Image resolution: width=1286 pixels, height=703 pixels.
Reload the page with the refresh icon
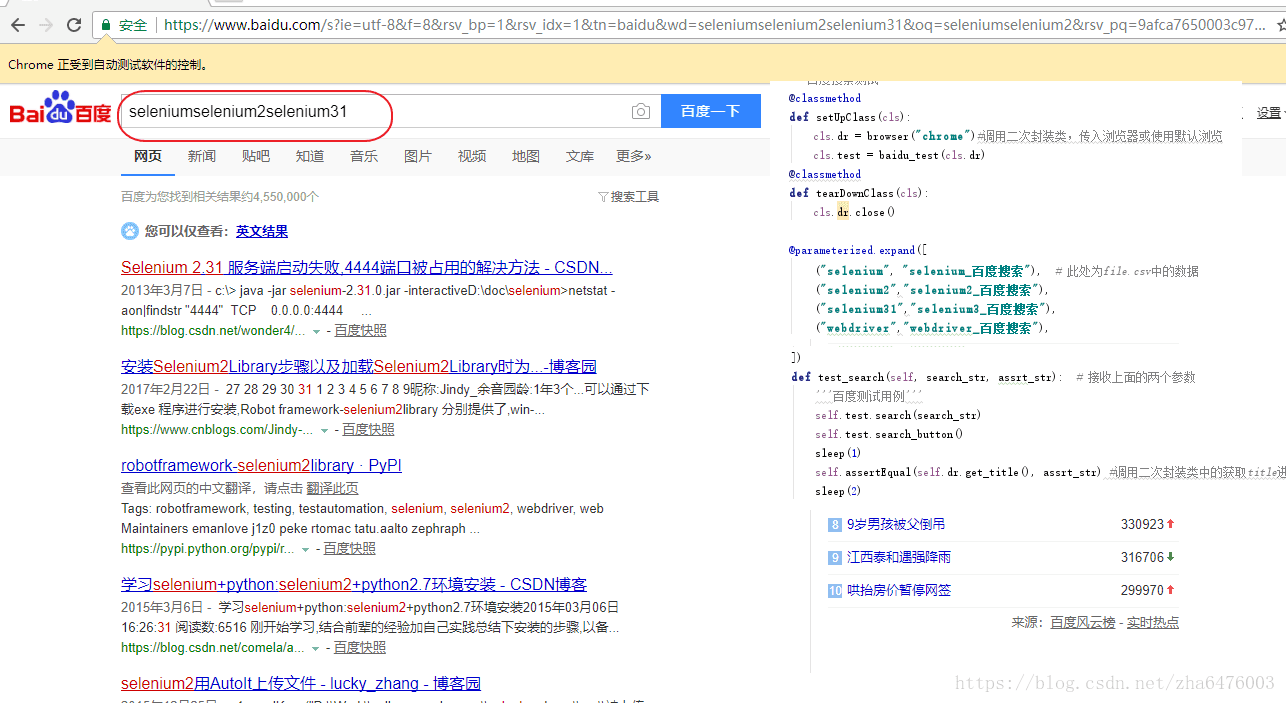pos(74,25)
